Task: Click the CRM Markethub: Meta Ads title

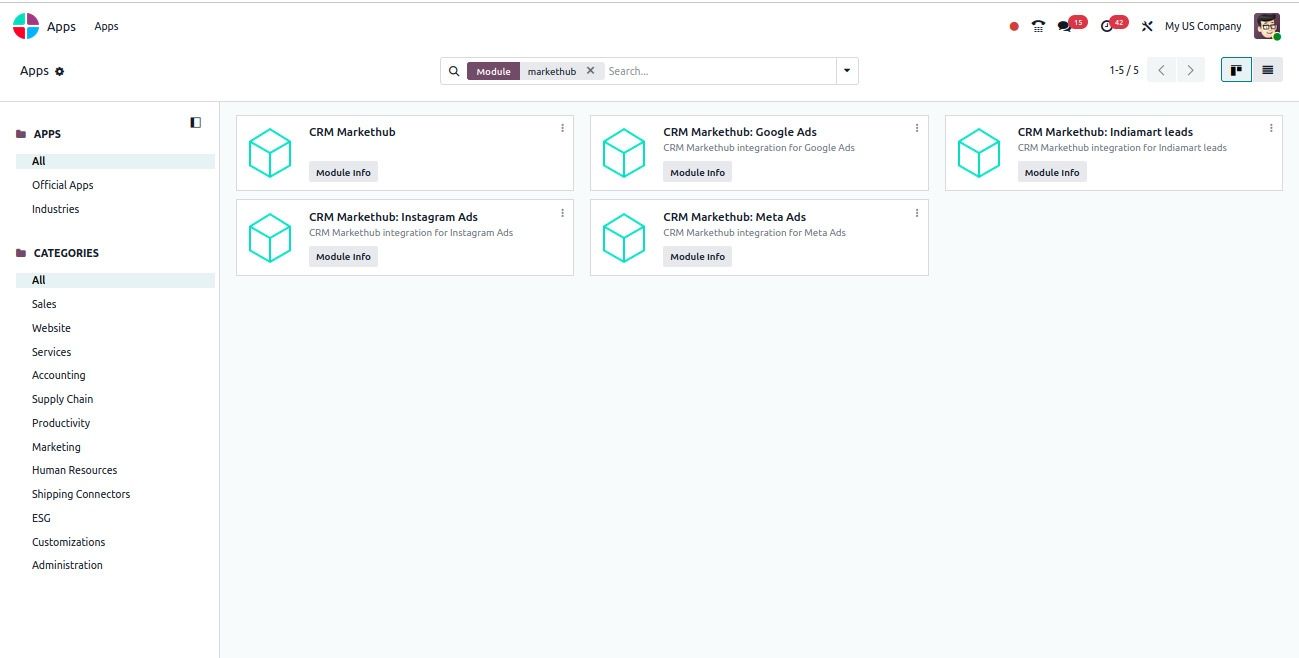Action: [734, 217]
